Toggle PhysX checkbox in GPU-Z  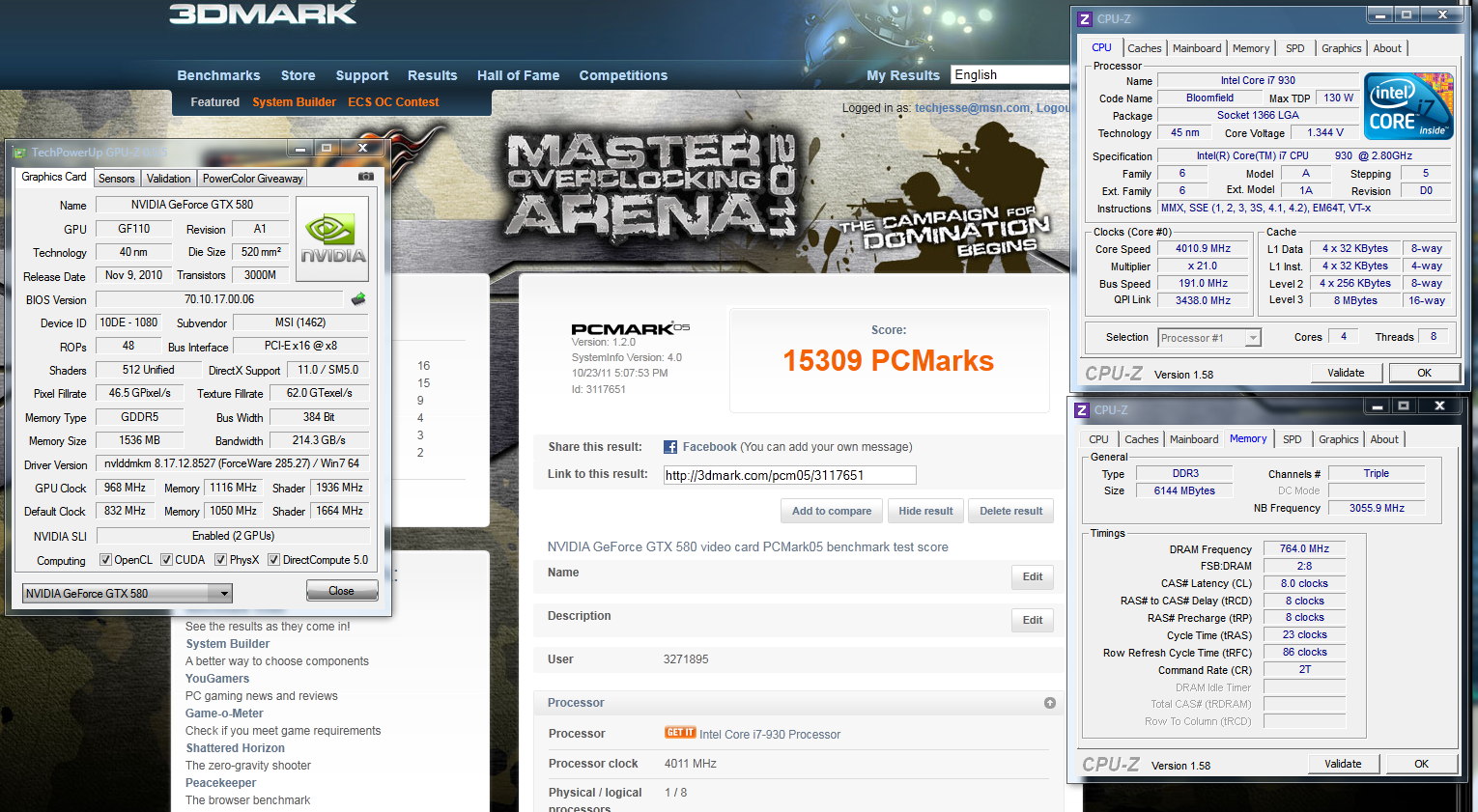220,560
